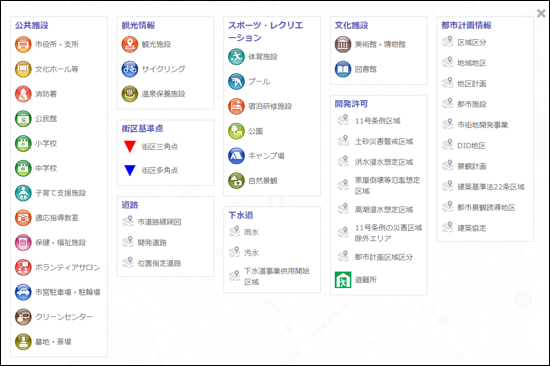The image size is (550, 366).
Task: Select the green 避難所 shelter icon
Action: (x=343, y=280)
